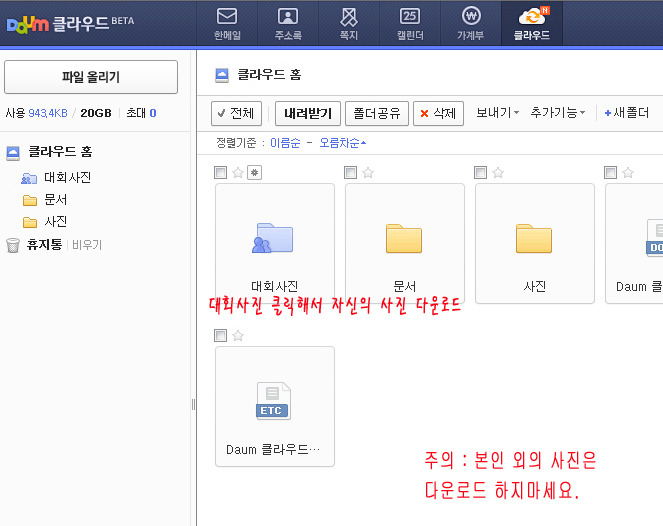The image size is (663, 526).
Task: Expand the 보내기 dropdown
Action: 498,113
